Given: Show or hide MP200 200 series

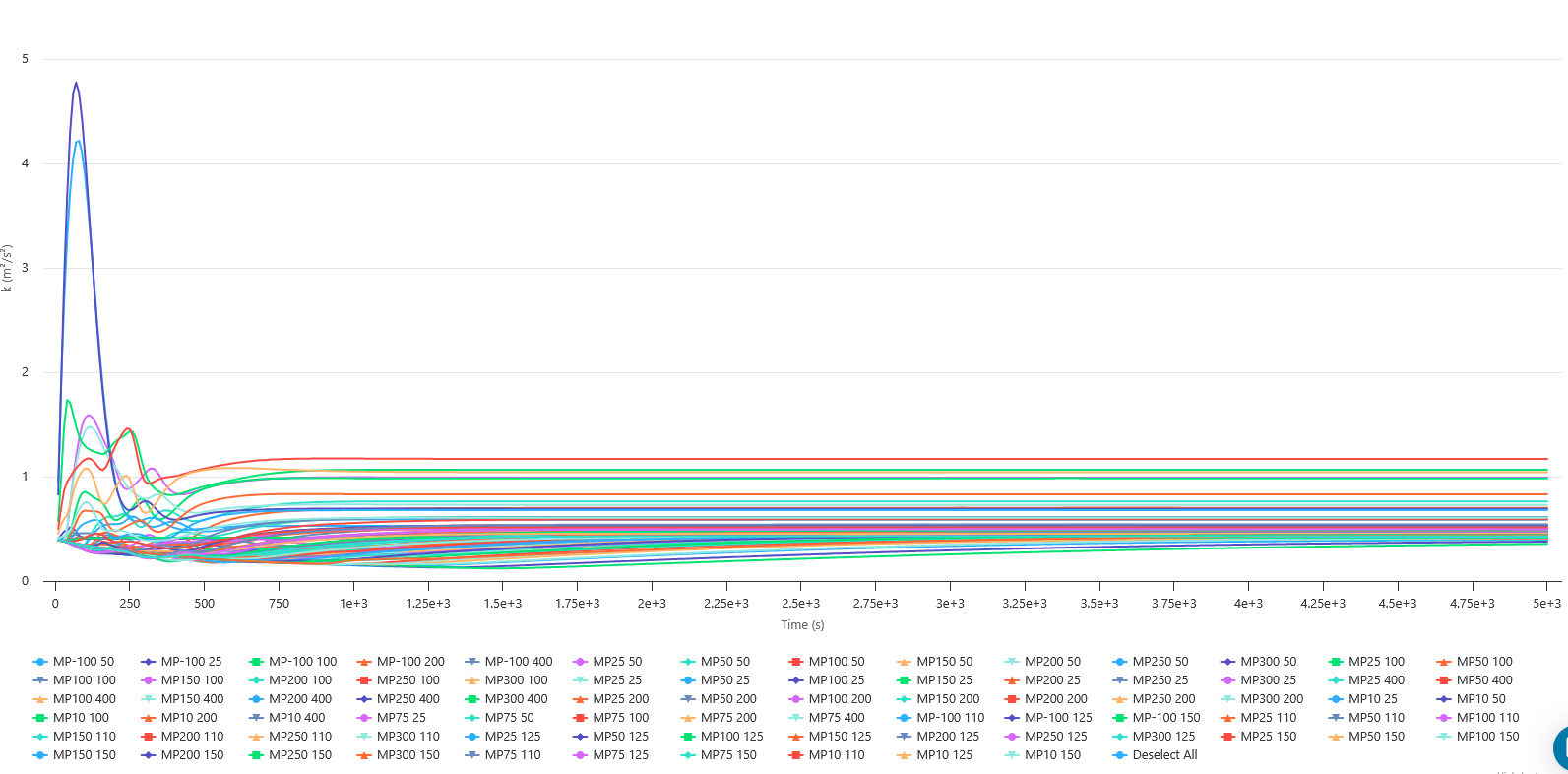Looking at the screenshot, I should (1055, 699).
